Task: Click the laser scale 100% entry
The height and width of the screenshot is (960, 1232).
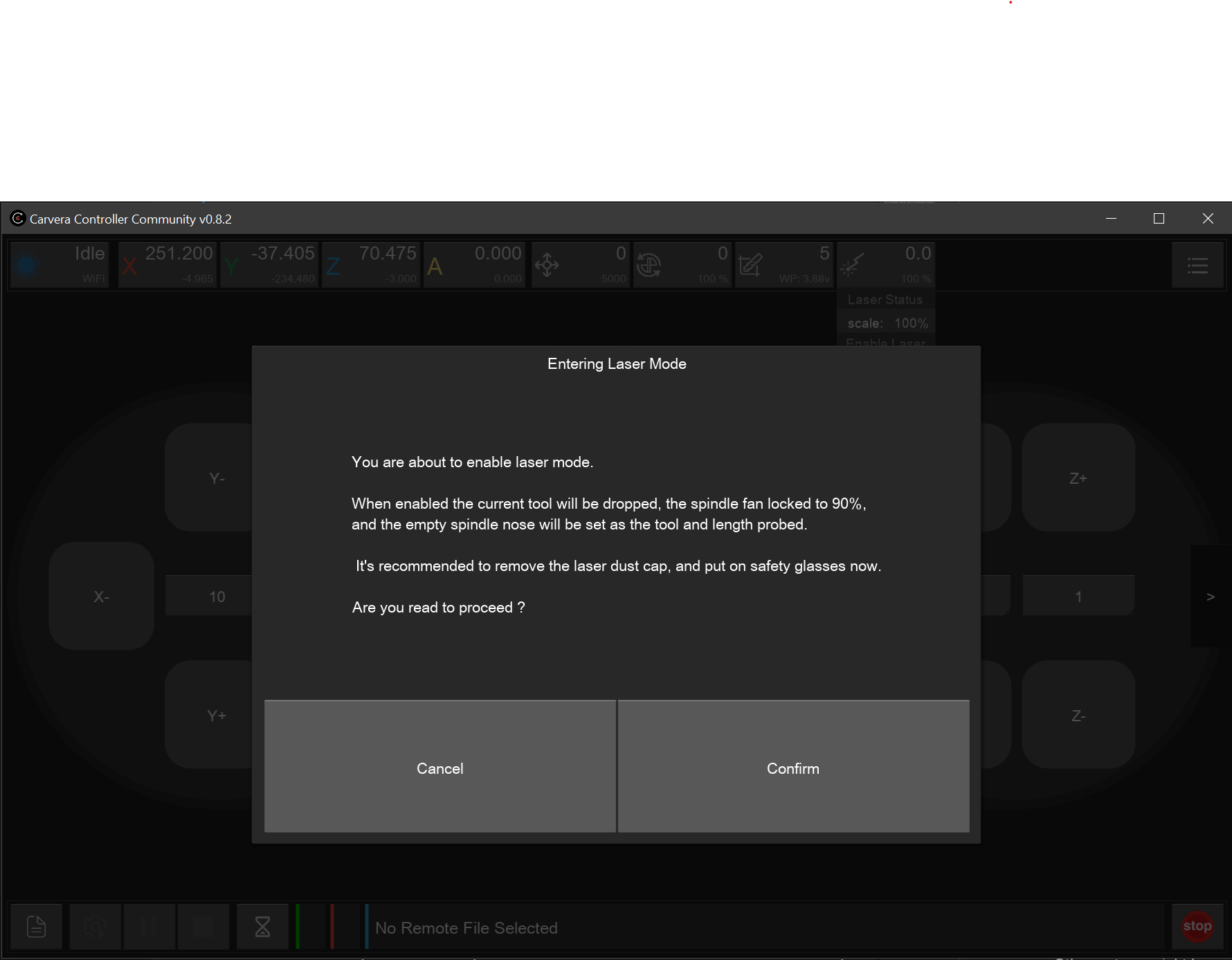Action: point(887,323)
